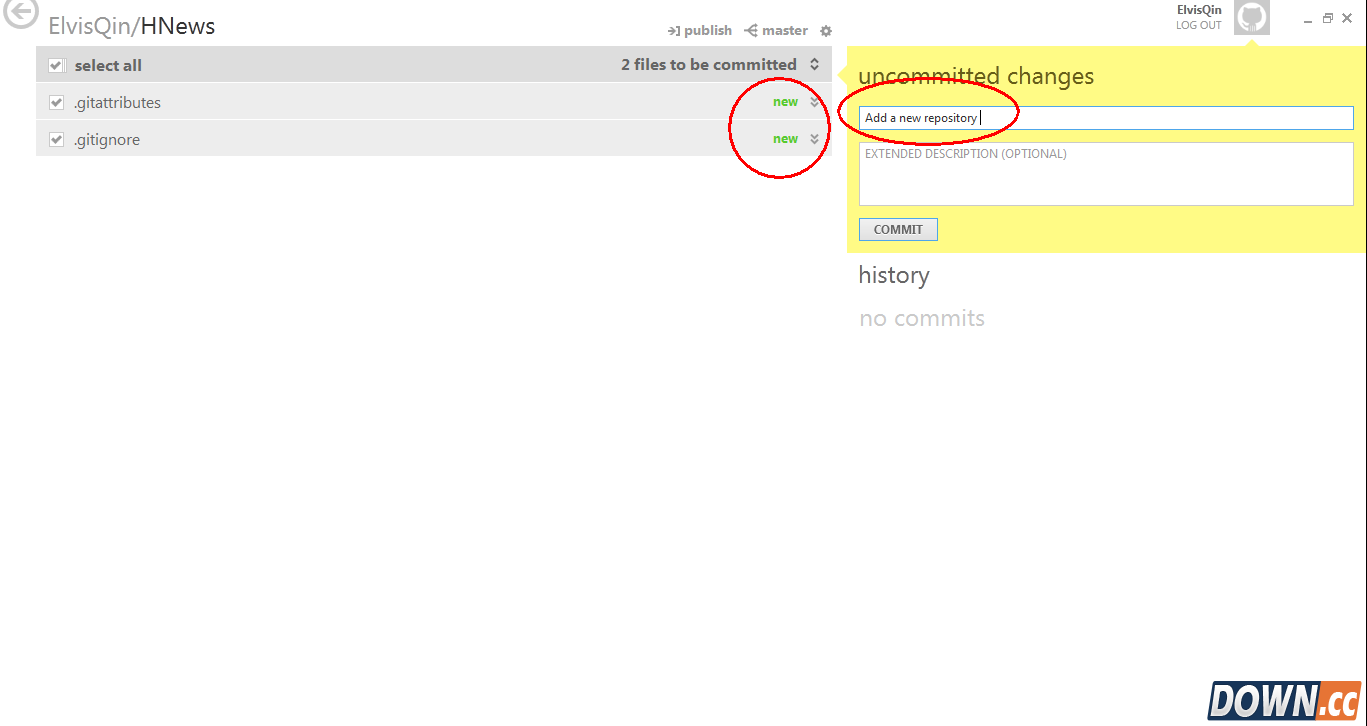Toggle the select all checkbox
The image size is (1367, 726).
[56, 65]
